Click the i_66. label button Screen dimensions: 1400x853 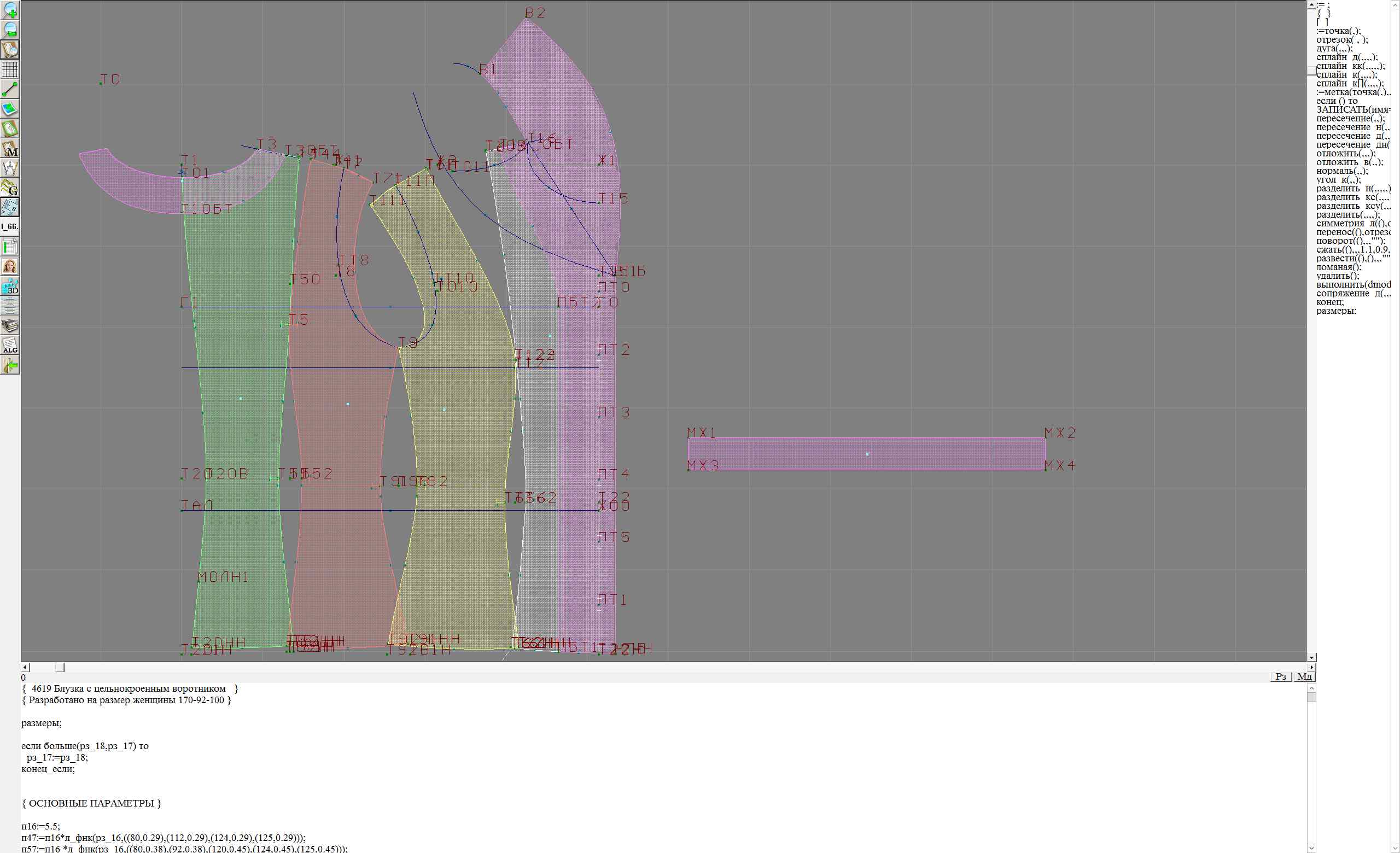(x=10, y=226)
